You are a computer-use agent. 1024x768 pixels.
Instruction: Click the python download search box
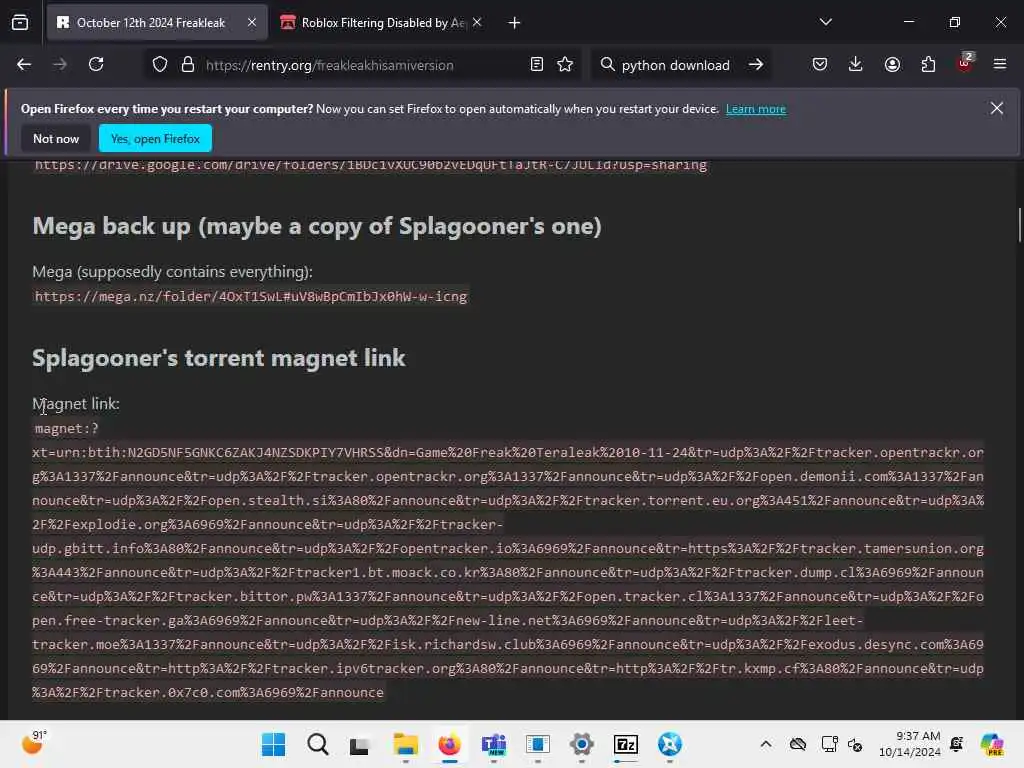675,65
